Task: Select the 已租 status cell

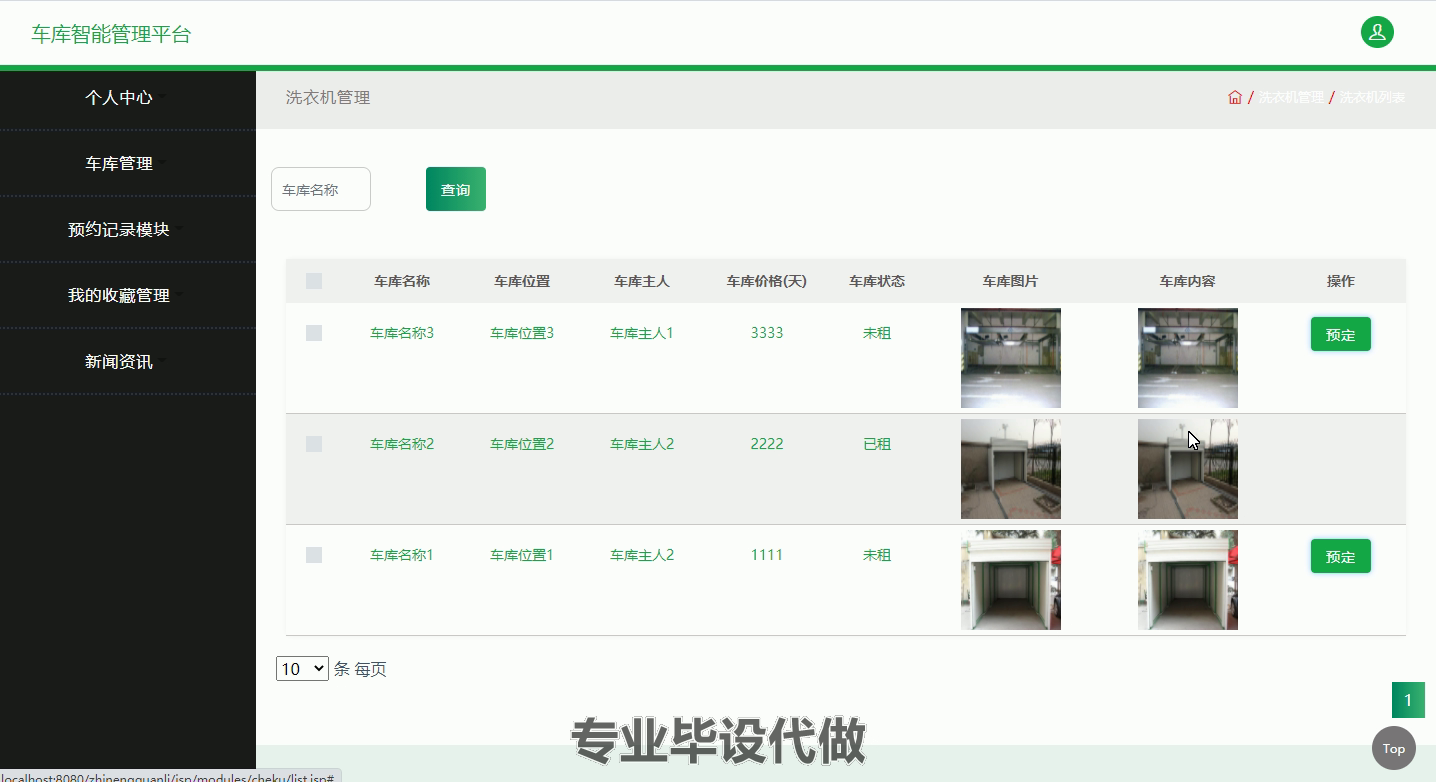Action: pyautogui.click(x=877, y=444)
